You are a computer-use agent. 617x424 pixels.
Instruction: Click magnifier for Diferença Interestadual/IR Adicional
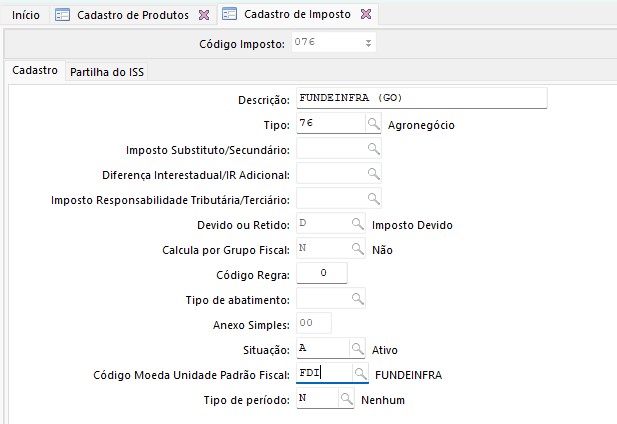(x=373, y=174)
